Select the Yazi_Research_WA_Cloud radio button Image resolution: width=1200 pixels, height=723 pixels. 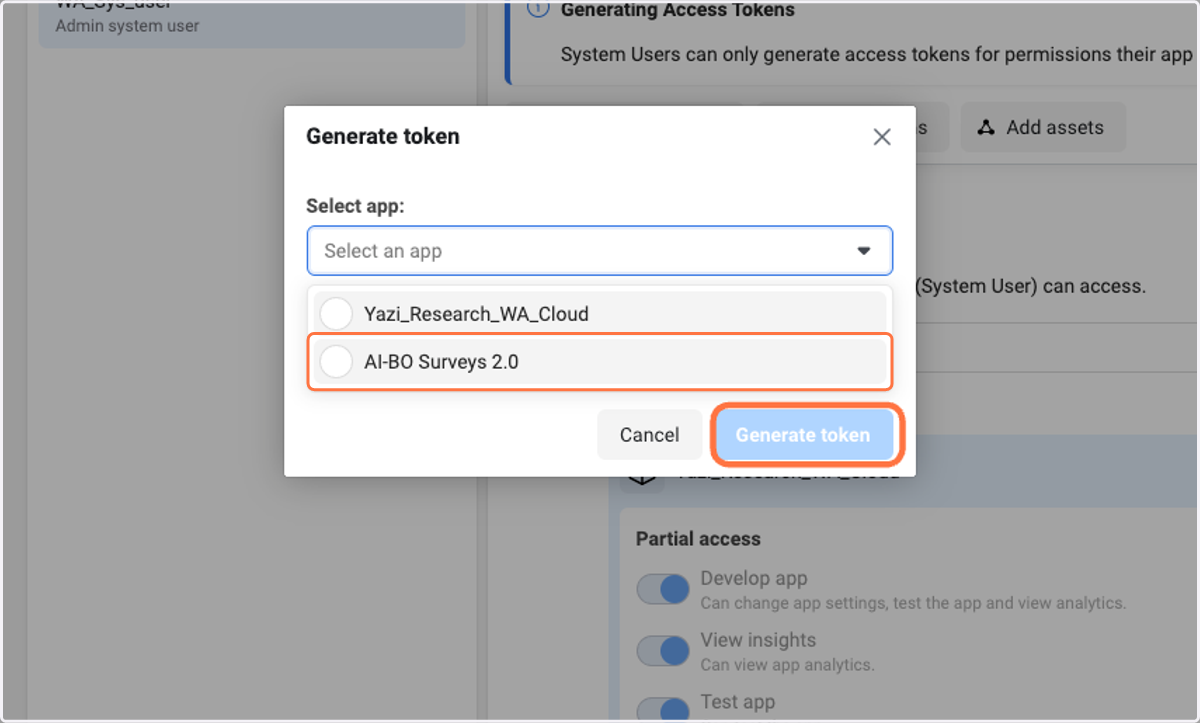[336, 314]
